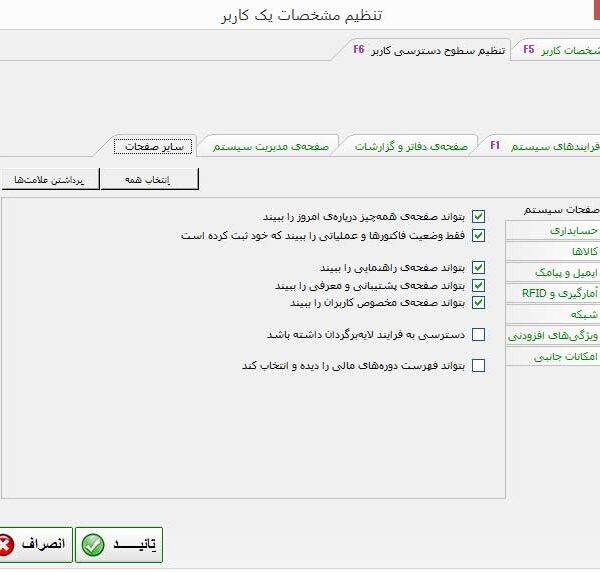Select 'شبکه' side category
Viewport: 600px width, 572px height.
point(553,315)
